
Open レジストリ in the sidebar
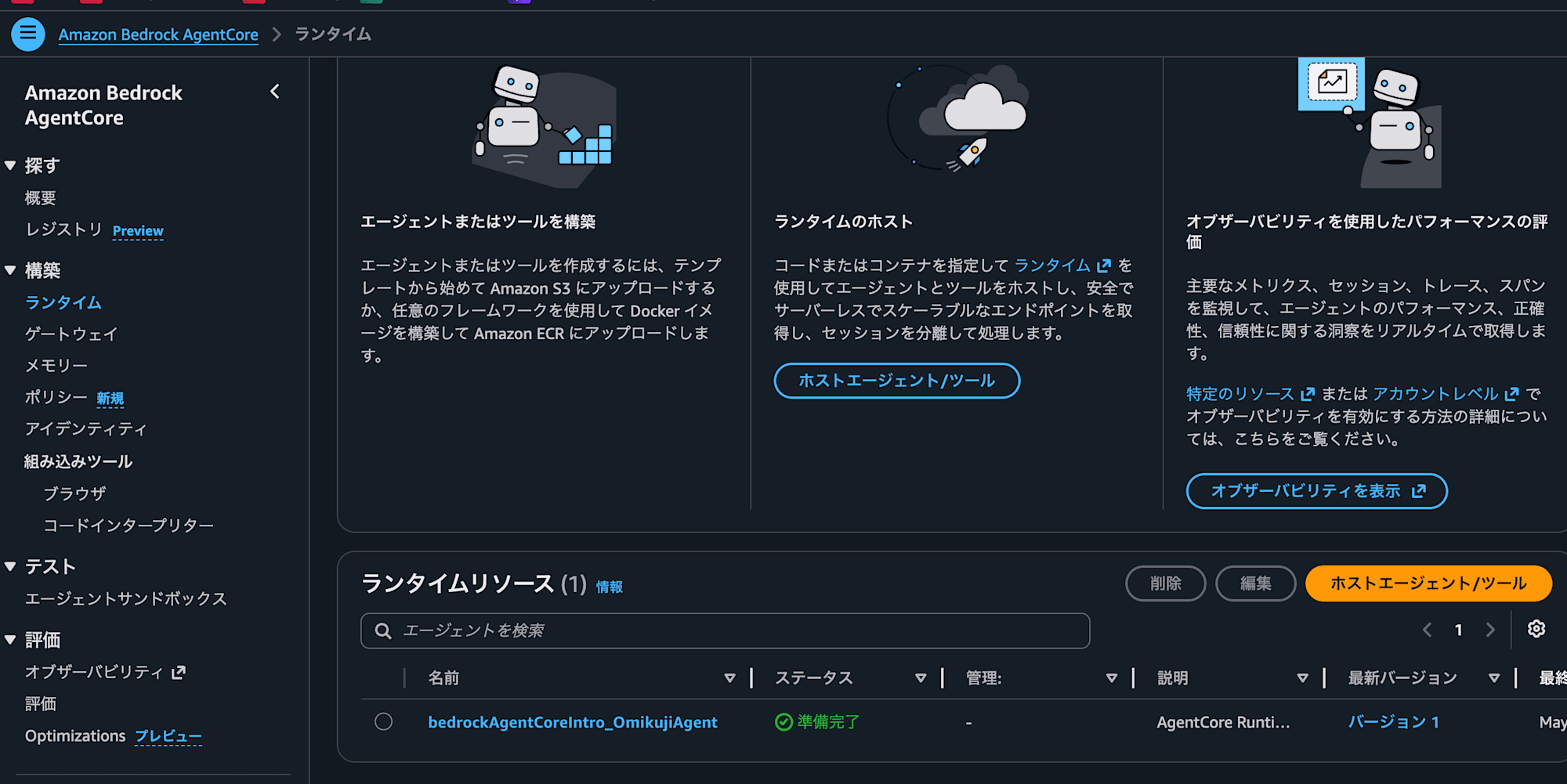coord(64,229)
